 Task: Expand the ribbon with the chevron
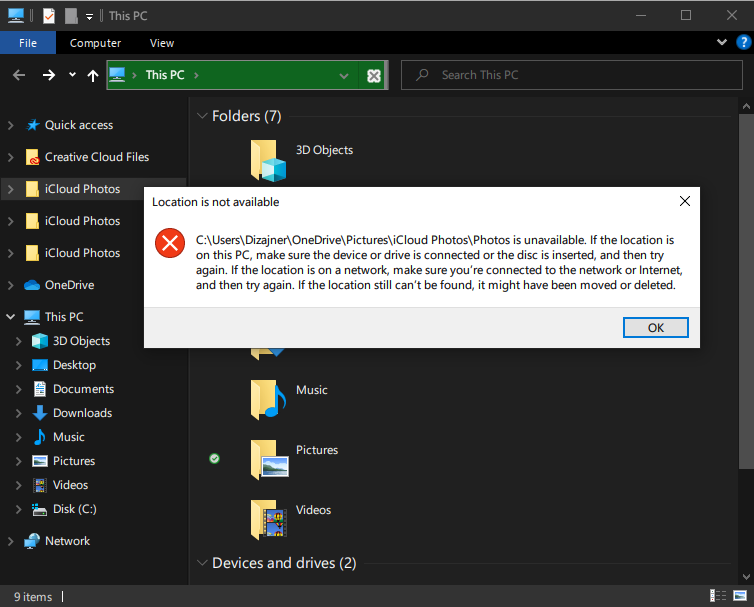pyautogui.click(x=721, y=42)
